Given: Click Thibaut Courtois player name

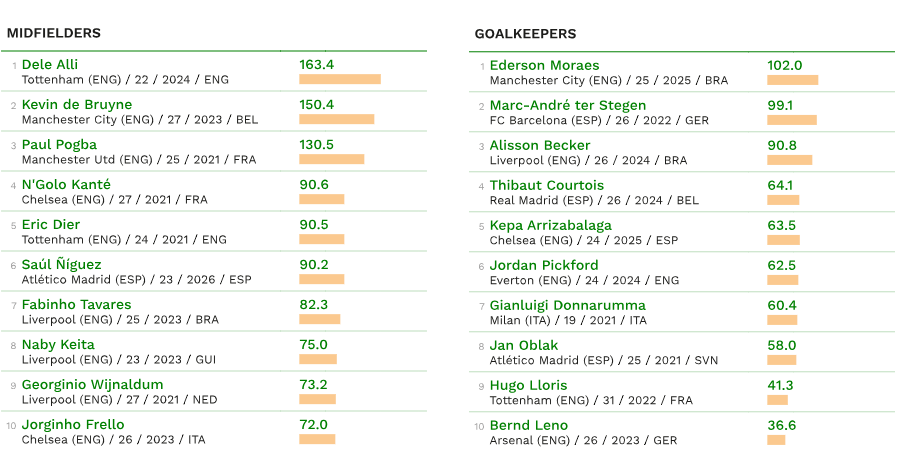Looking at the screenshot, I should 547,185.
